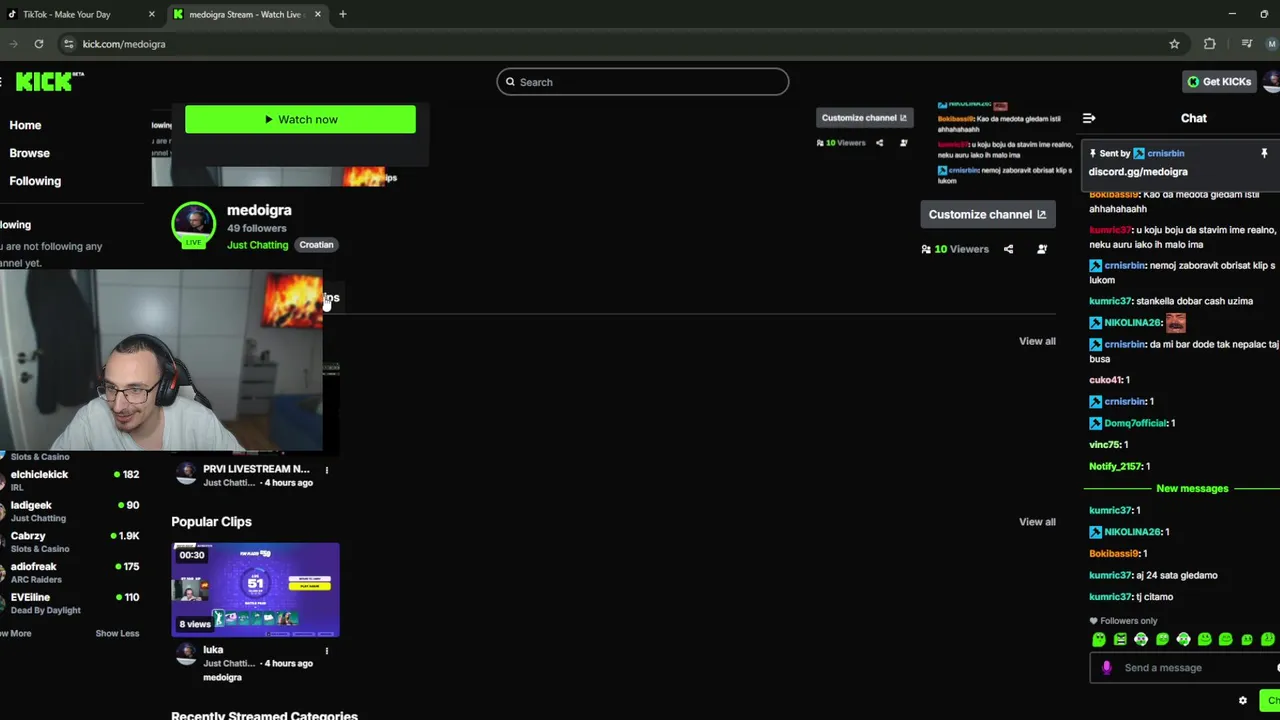Viewport: 1280px width, 720px height.
Task: Open Cabrzy channel in sidebar
Action: click(72, 542)
